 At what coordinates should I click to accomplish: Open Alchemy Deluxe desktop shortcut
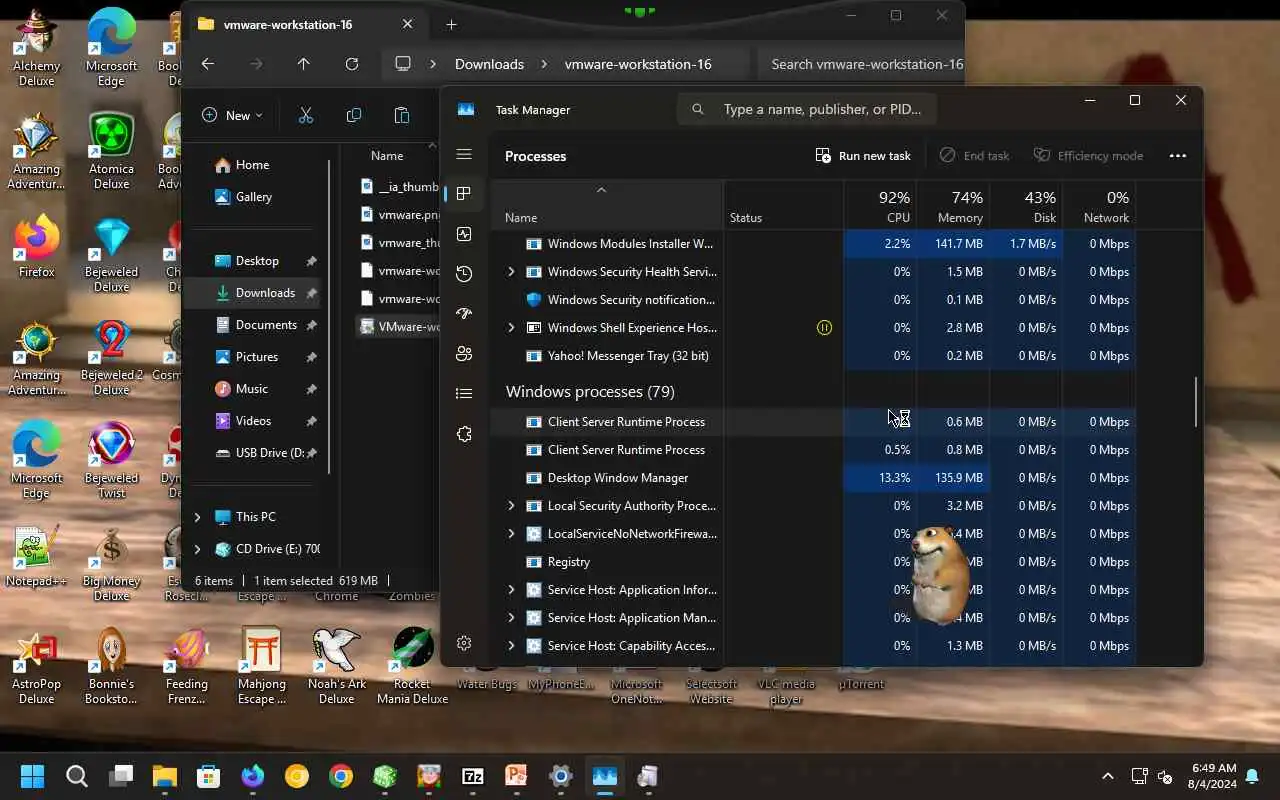(37, 47)
